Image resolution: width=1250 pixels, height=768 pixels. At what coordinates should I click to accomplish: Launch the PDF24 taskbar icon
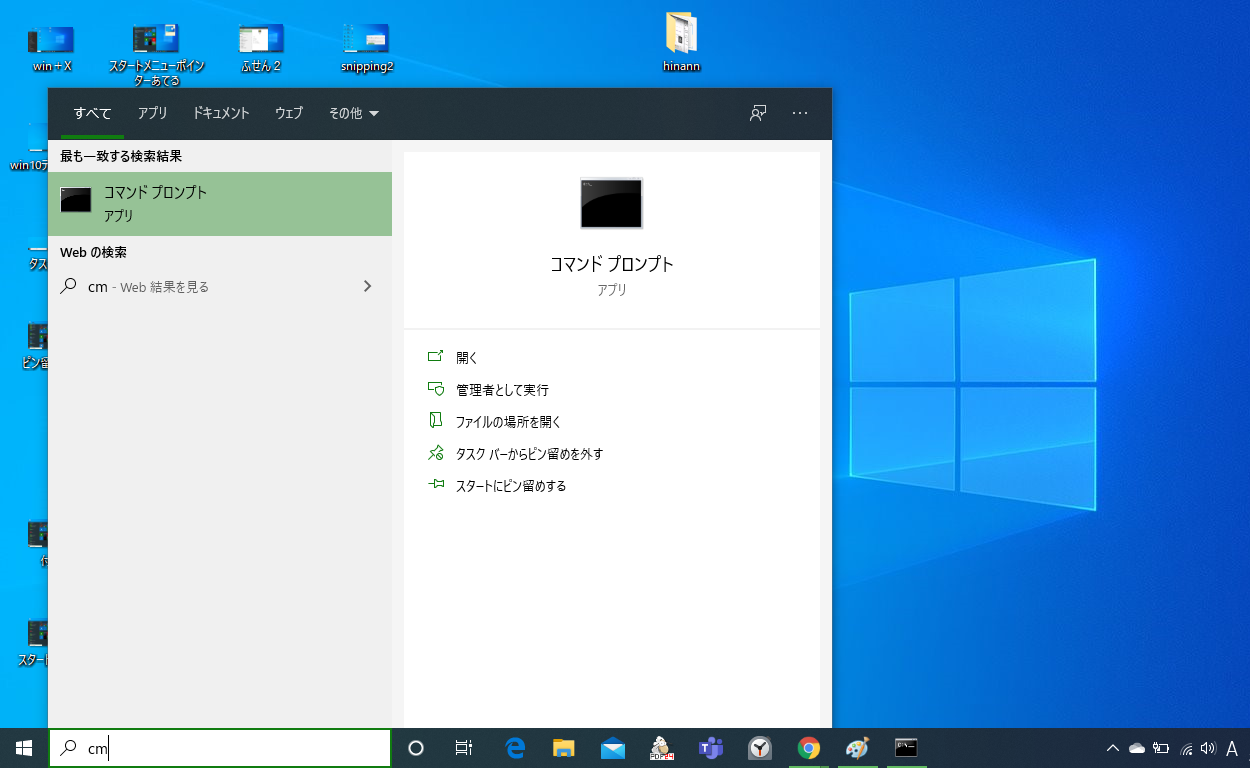tap(661, 748)
